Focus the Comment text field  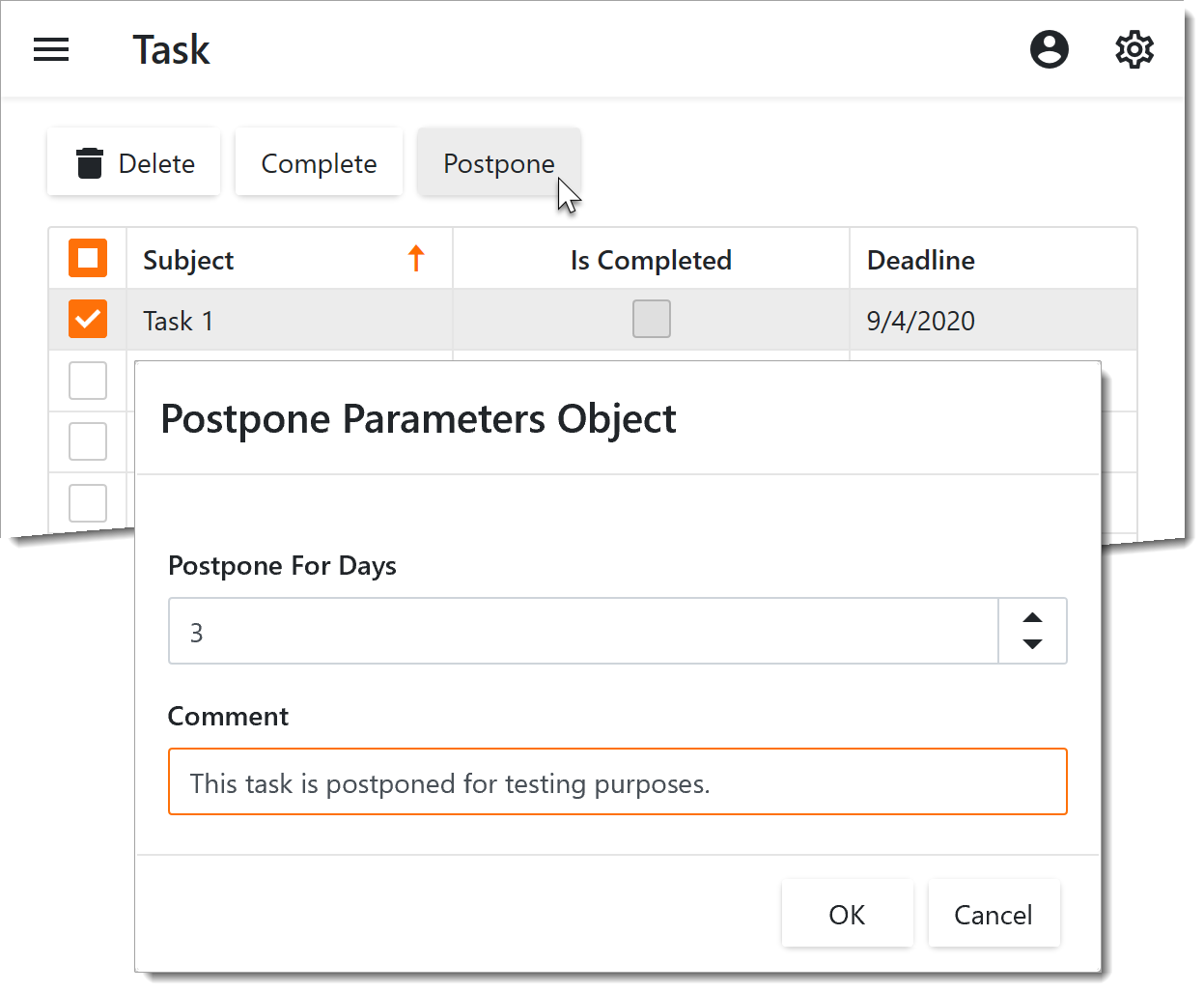[617, 782]
